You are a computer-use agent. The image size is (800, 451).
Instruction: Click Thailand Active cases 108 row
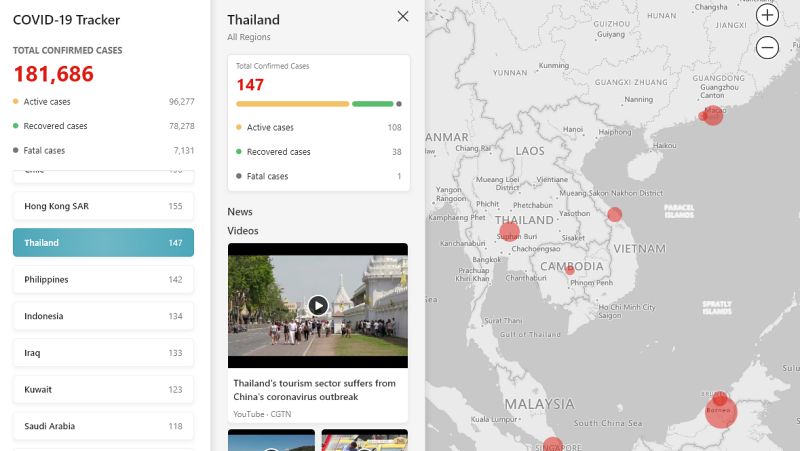[x=318, y=128]
